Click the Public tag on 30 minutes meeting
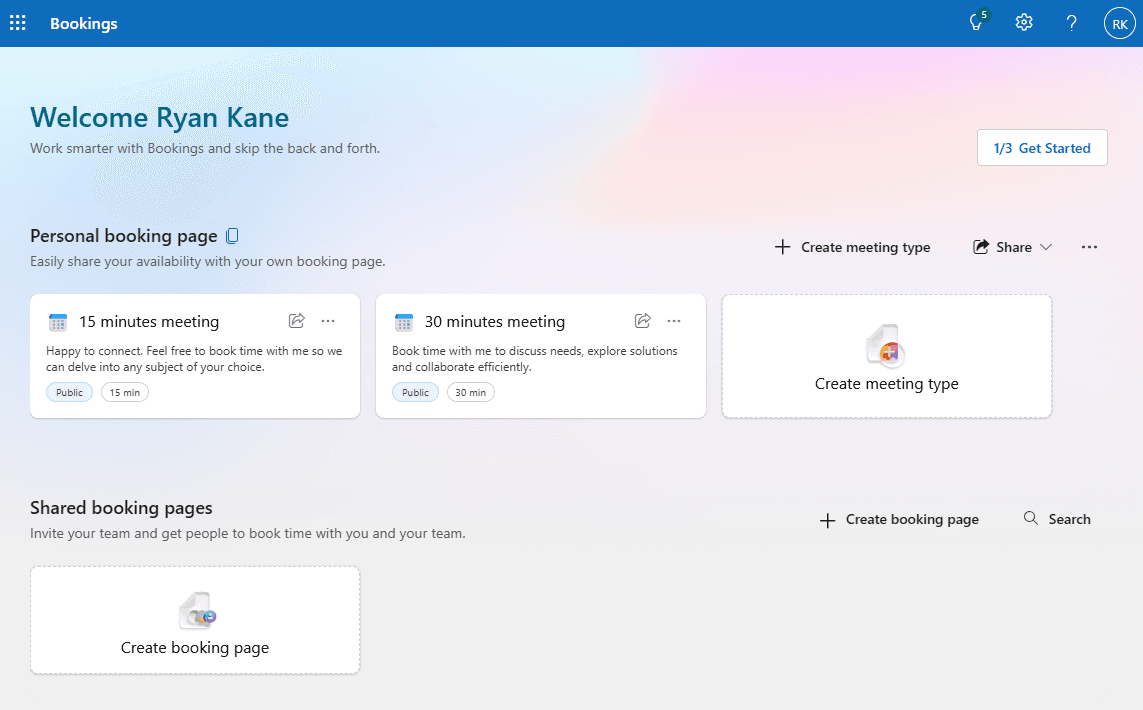The width and height of the screenshot is (1143, 710). (416, 392)
